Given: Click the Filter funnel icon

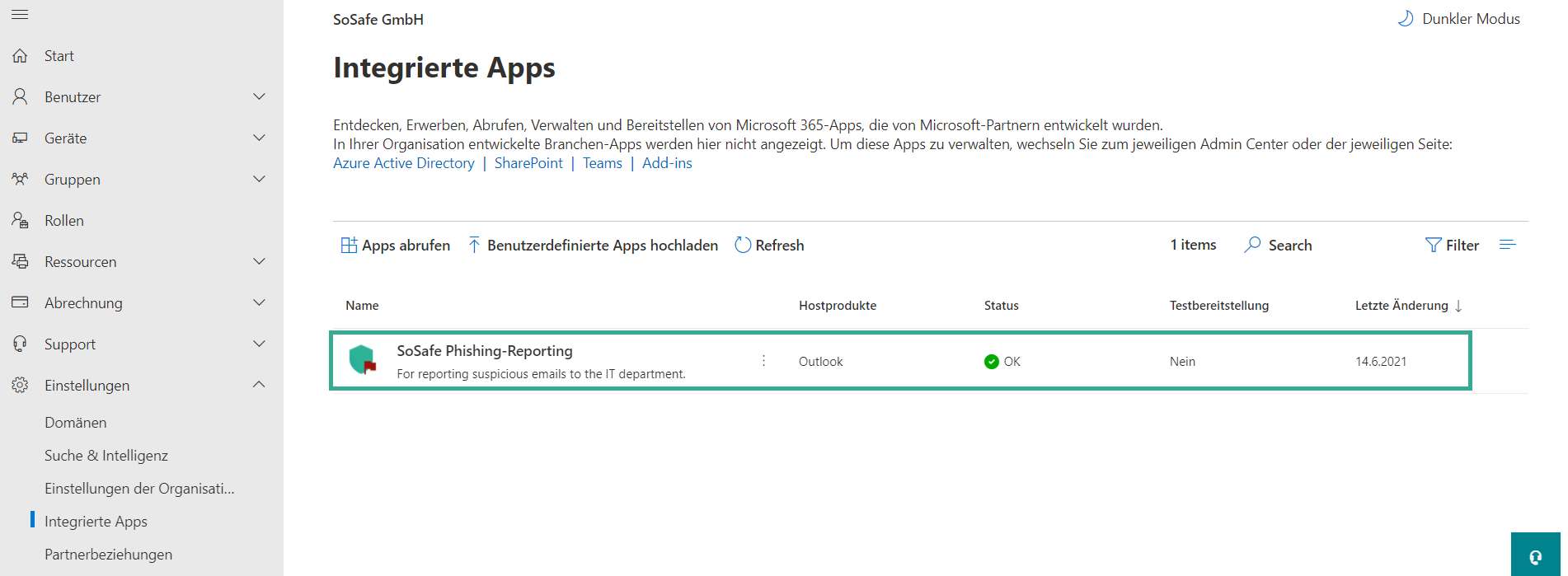Looking at the screenshot, I should [1433, 245].
